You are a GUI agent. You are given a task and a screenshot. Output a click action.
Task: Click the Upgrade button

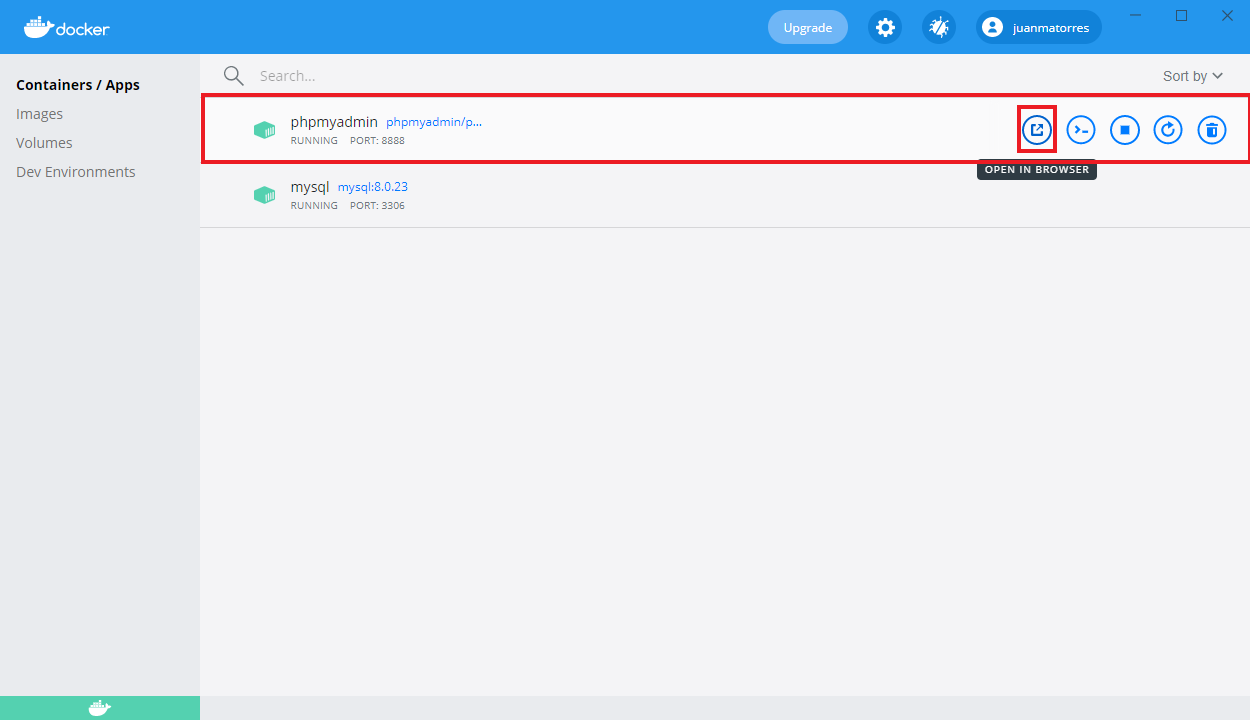pyautogui.click(x=807, y=28)
